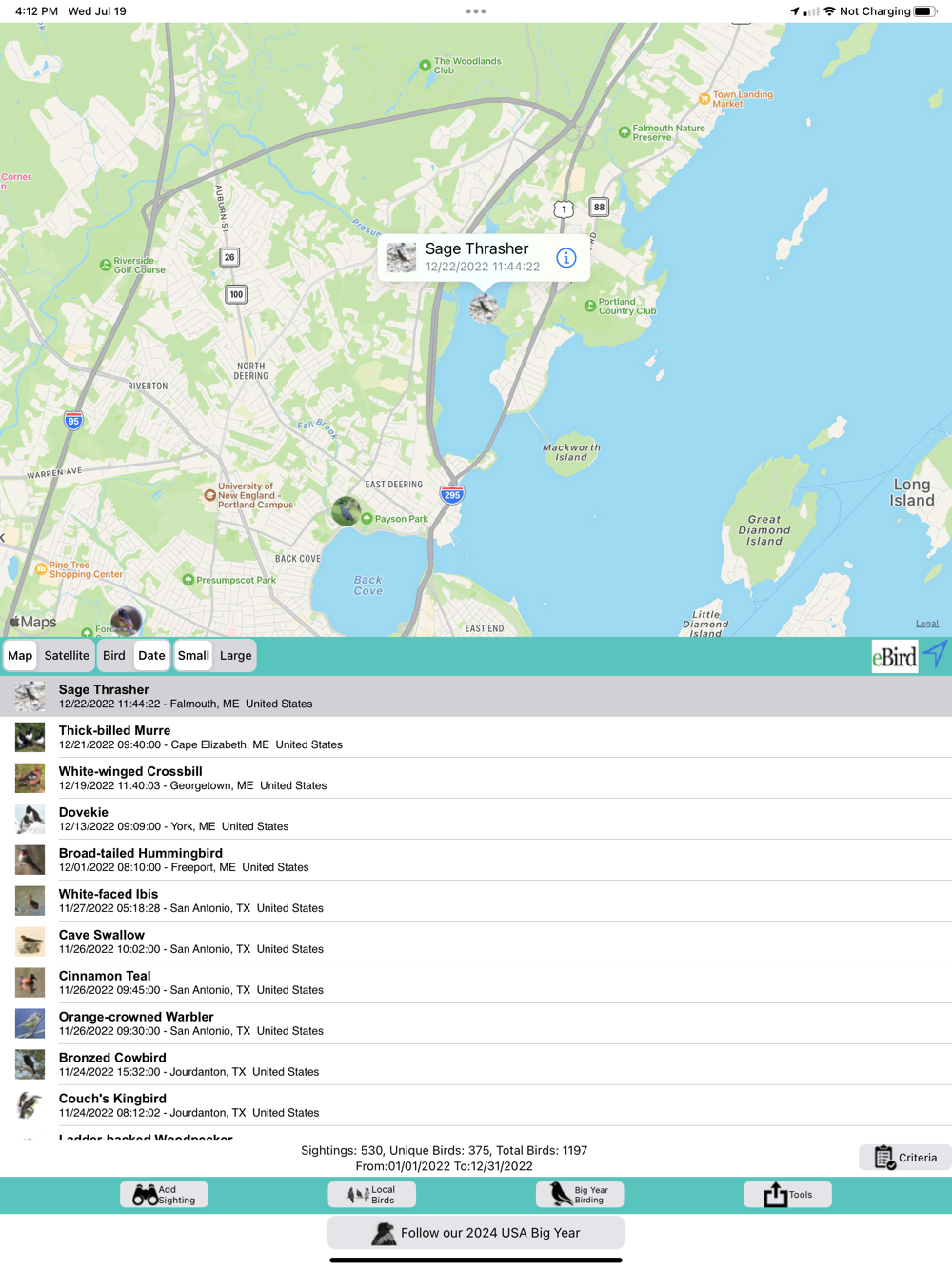This screenshot has height=1270, width=952.
Task: Sort list by Date
Action: (151, 656)
